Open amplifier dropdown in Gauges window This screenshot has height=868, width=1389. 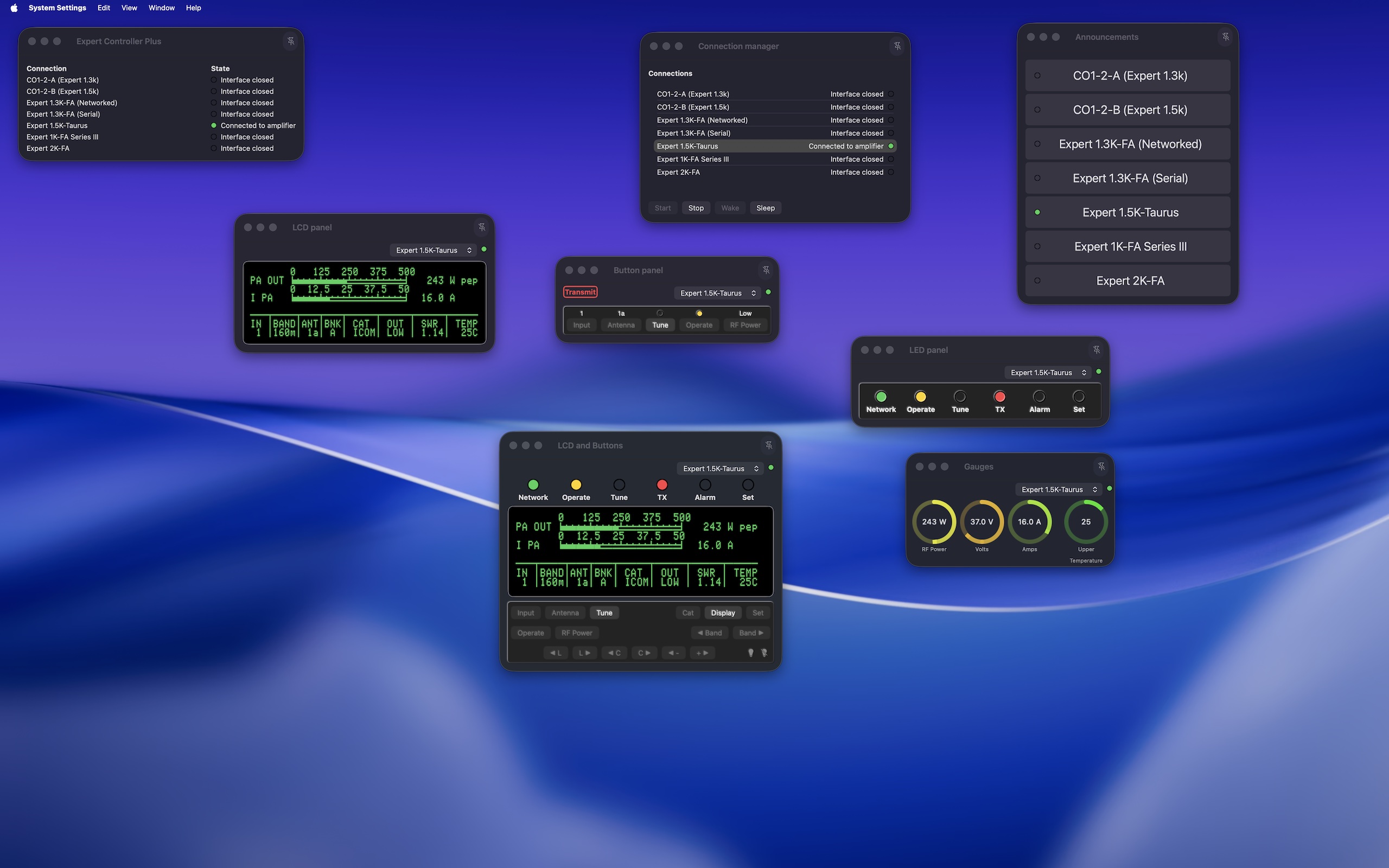pos(1059,490)
